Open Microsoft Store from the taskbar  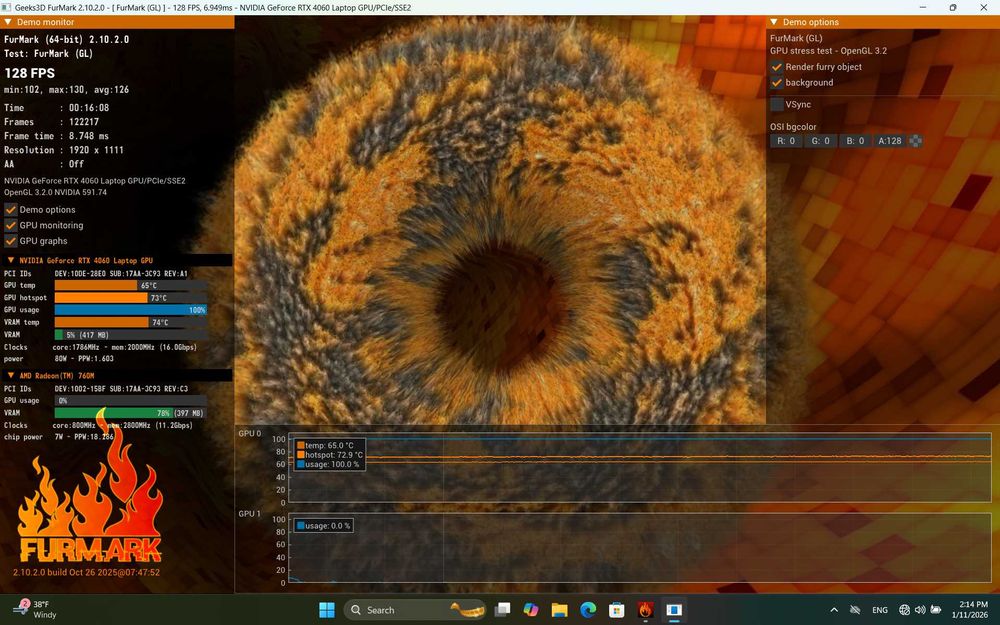[617, 610]
